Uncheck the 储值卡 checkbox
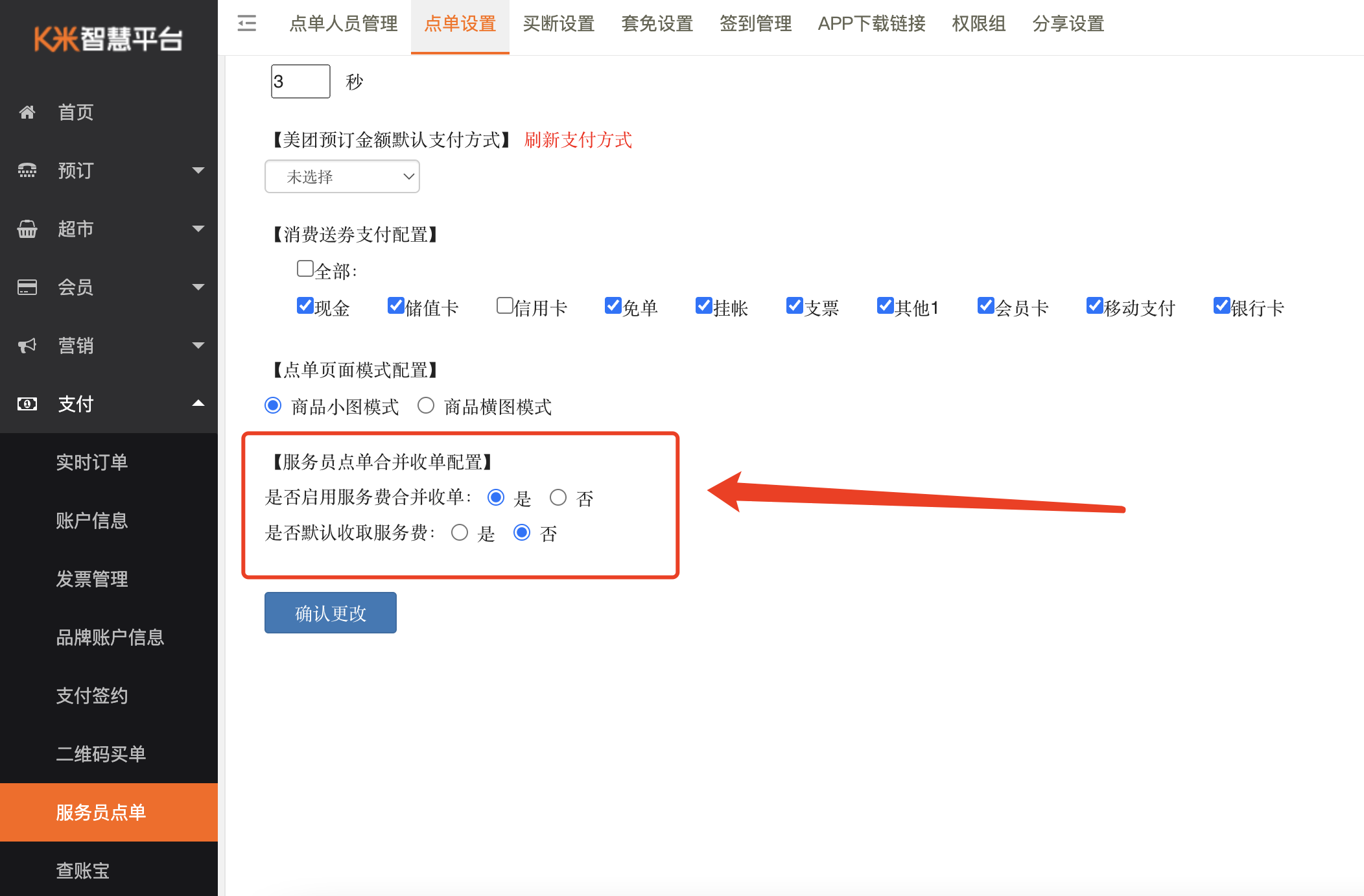Screen dimensions: 1364x896 pos(395,305)
